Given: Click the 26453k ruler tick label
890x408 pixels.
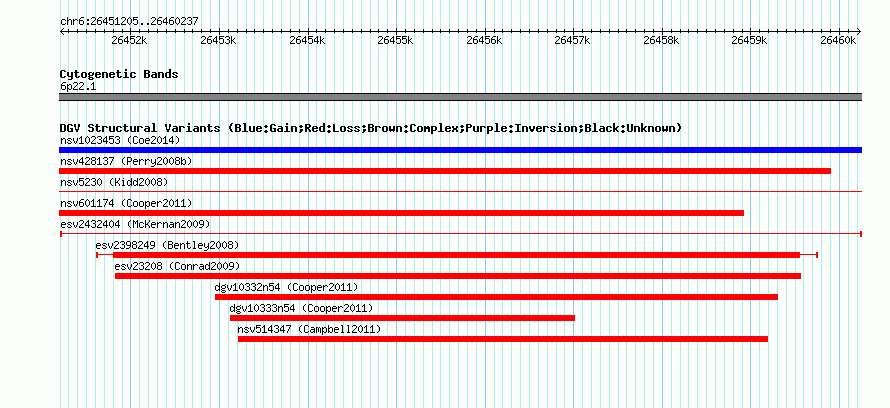Looking at the screenshot, I should point(219,40).
